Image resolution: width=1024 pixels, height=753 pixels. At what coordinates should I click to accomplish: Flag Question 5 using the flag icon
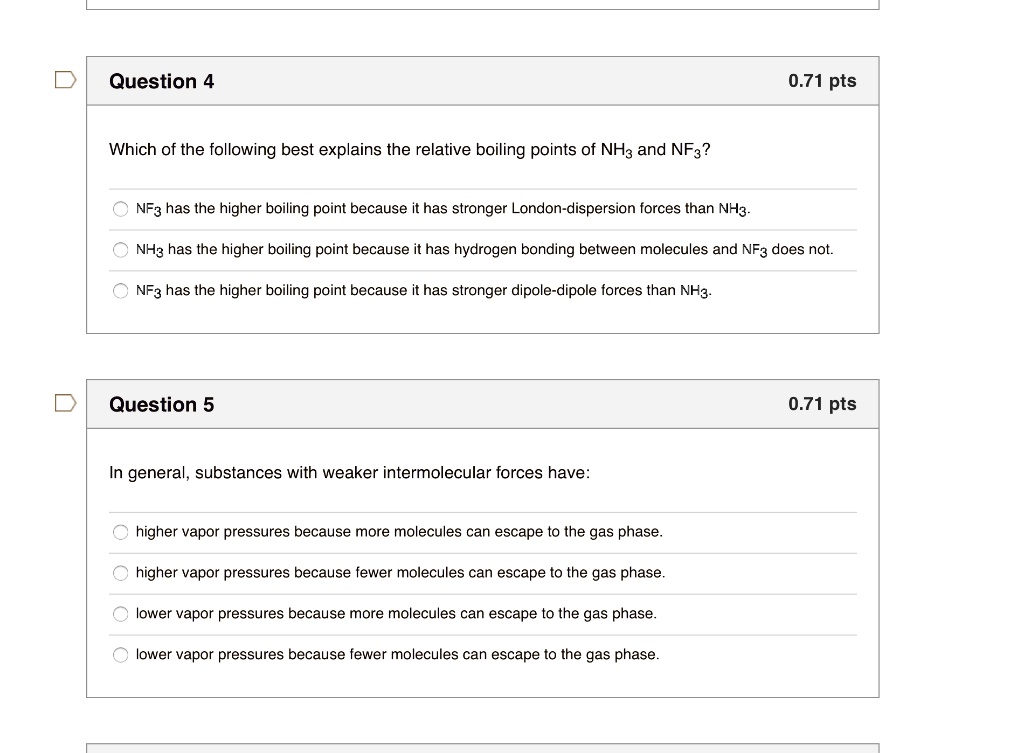point(65,404)
